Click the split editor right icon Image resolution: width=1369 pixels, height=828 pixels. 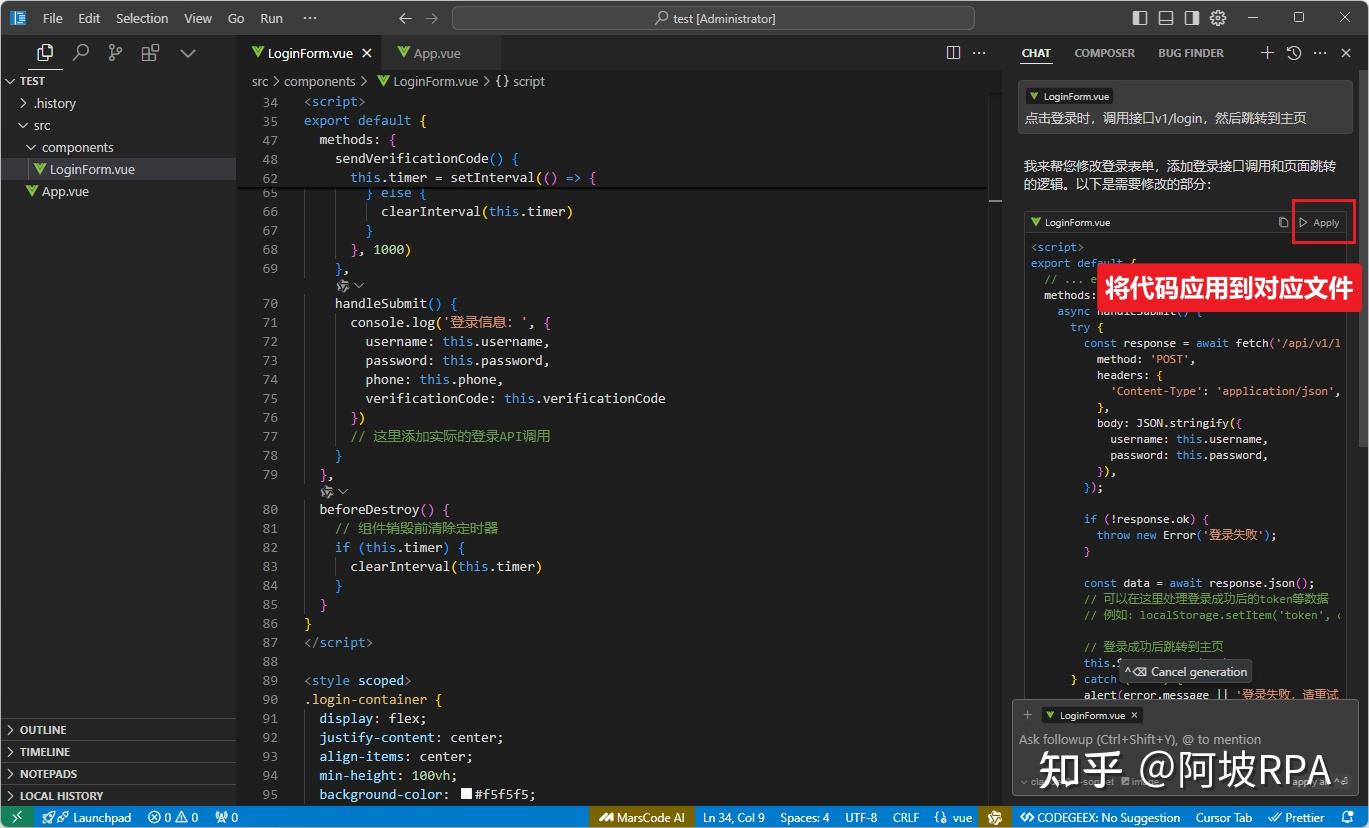[953, 53]
